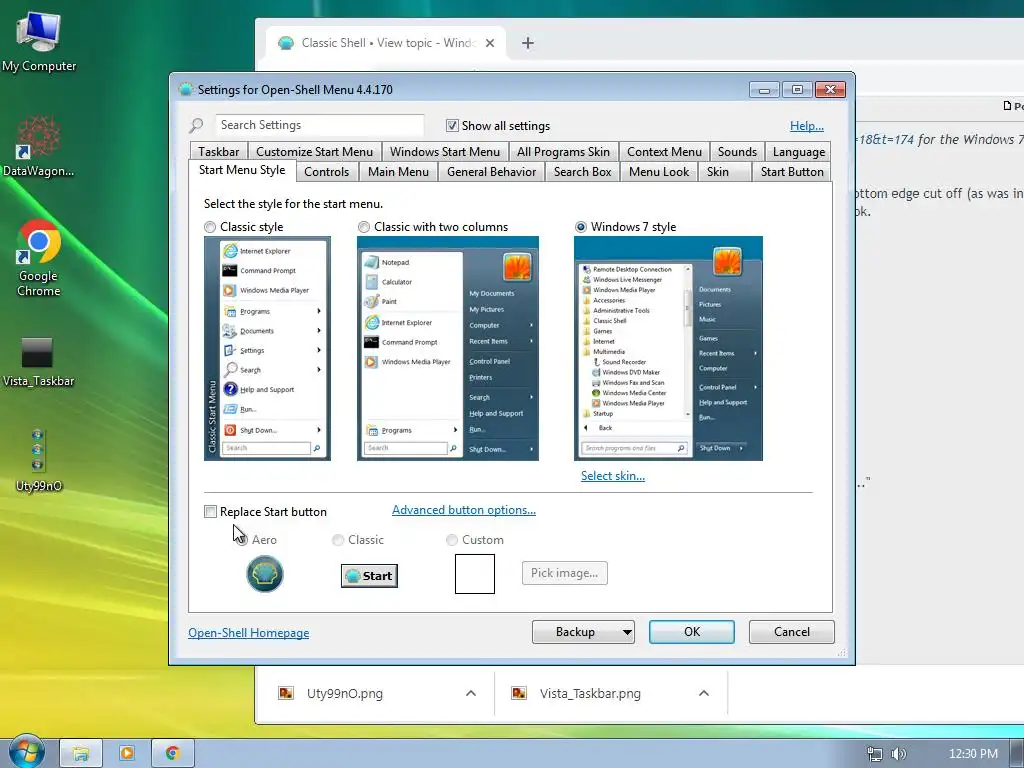Open Windows Explorer from the taskbar
This screenshot has height=768, width=1024.
81,753
